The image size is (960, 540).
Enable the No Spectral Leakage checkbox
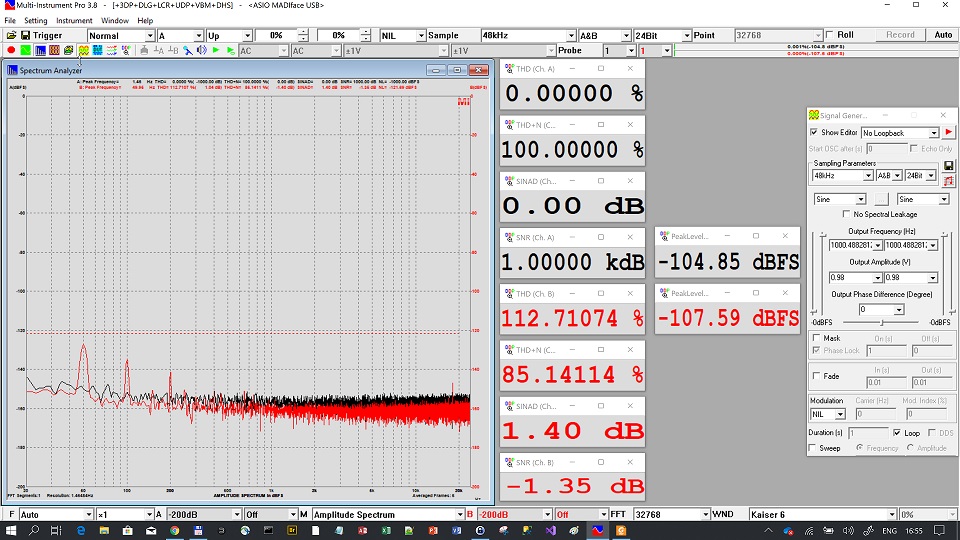point(846,214)
